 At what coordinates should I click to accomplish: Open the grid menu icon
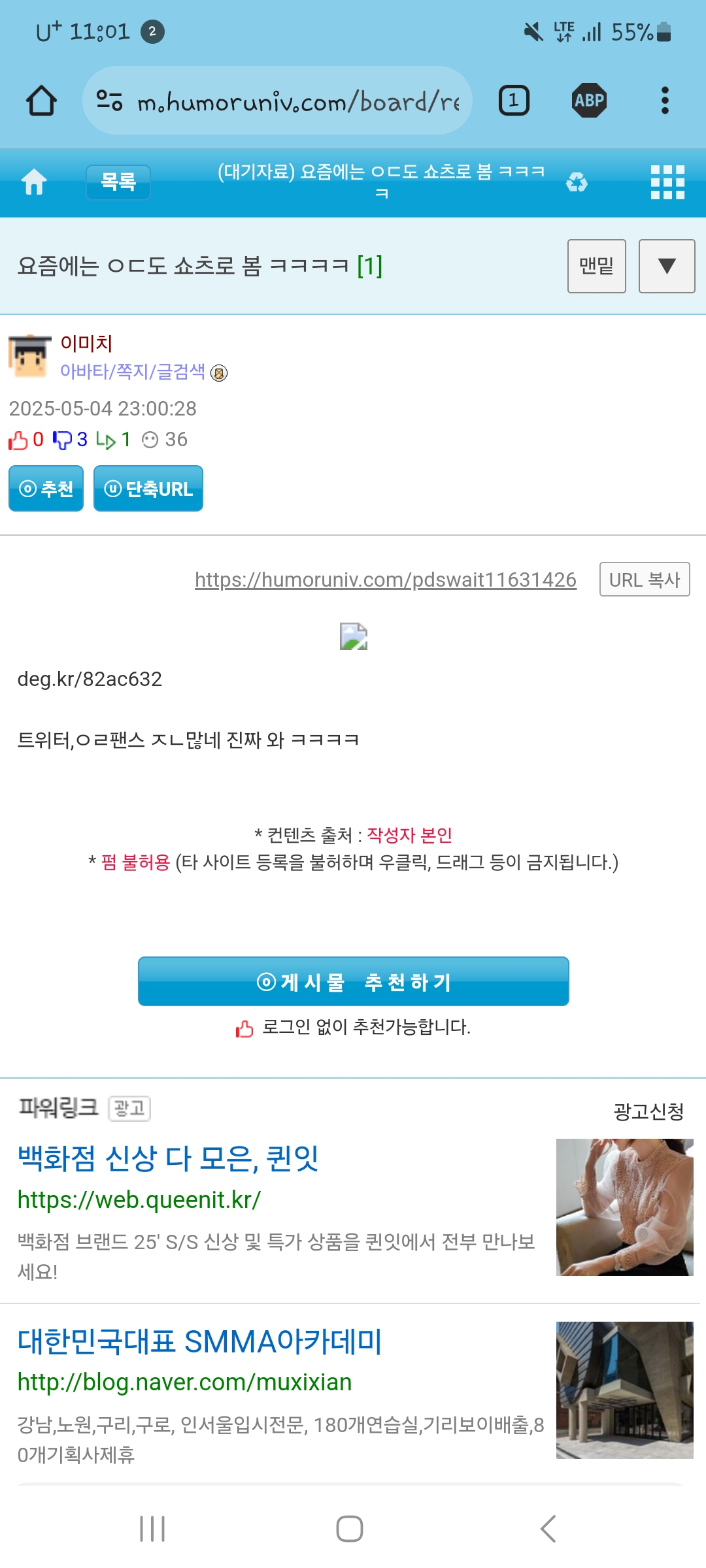pyautogui.click(x=667, y=182)
